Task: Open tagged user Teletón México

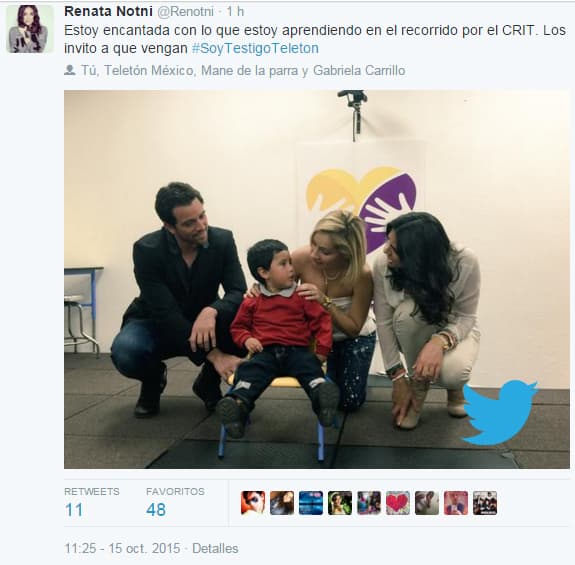Action: [x=149, y=70]
